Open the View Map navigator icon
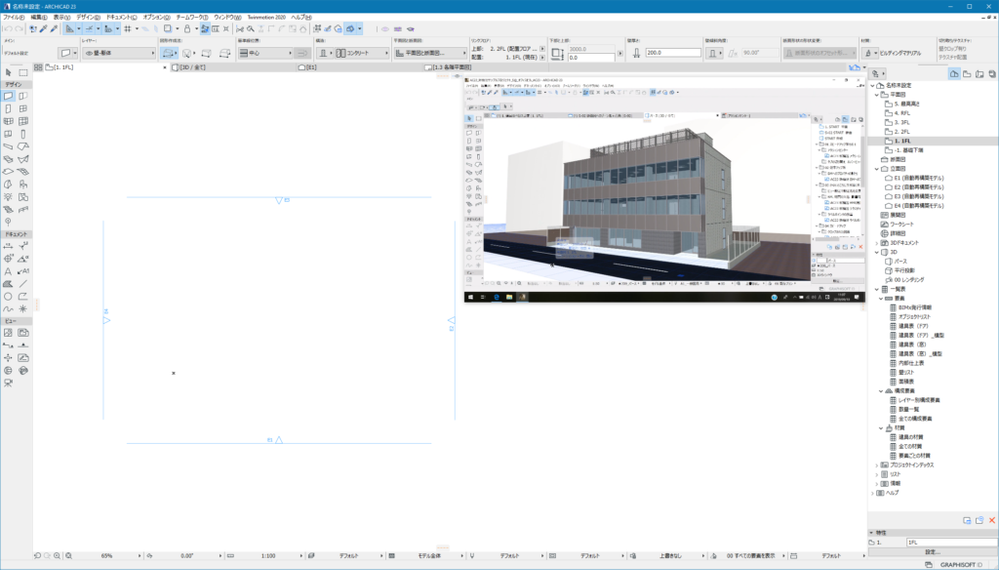Screen dimensions: 999x570 [x=967, y=74]
